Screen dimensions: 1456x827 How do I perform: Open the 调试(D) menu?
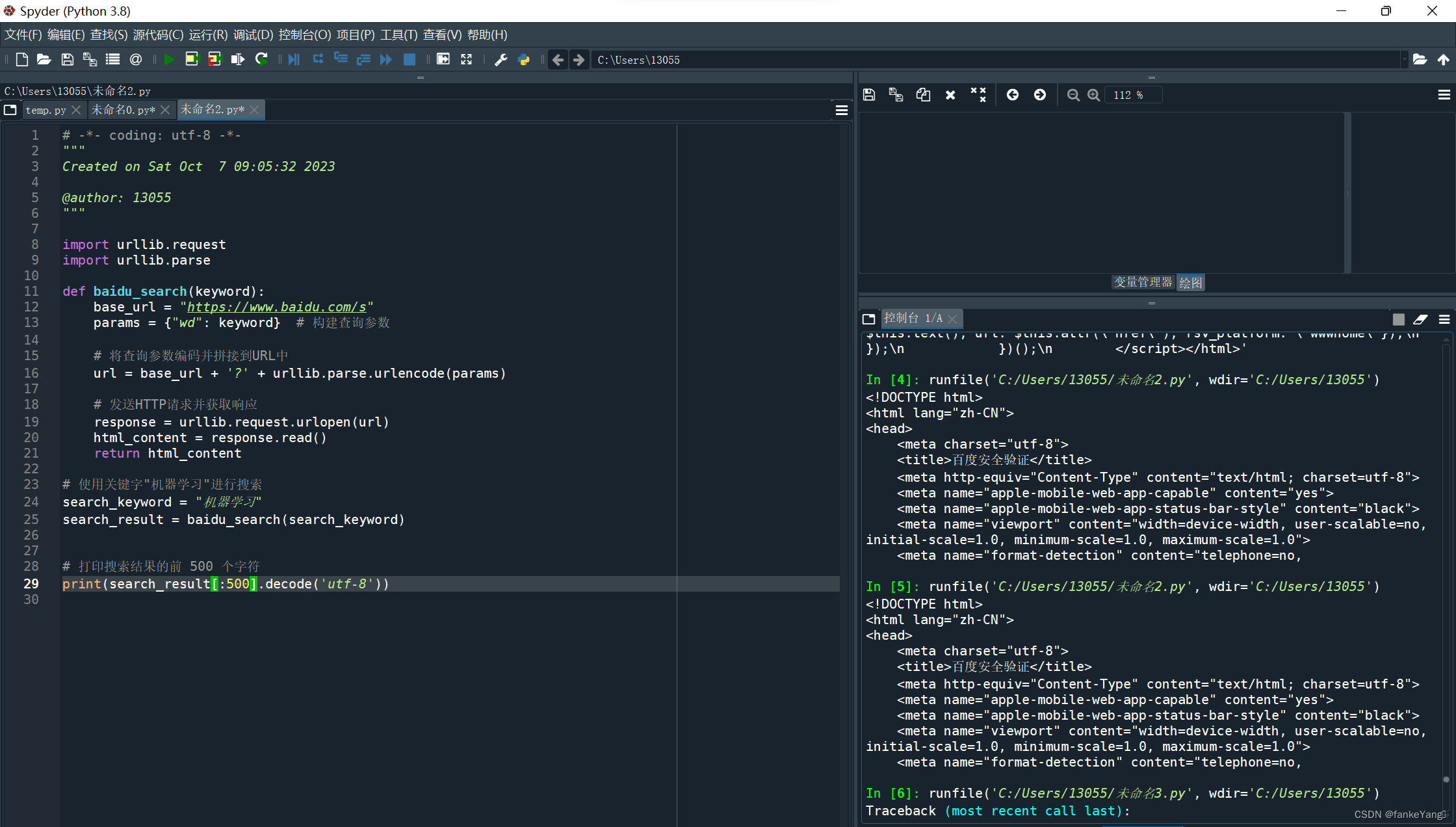(253, 35)
